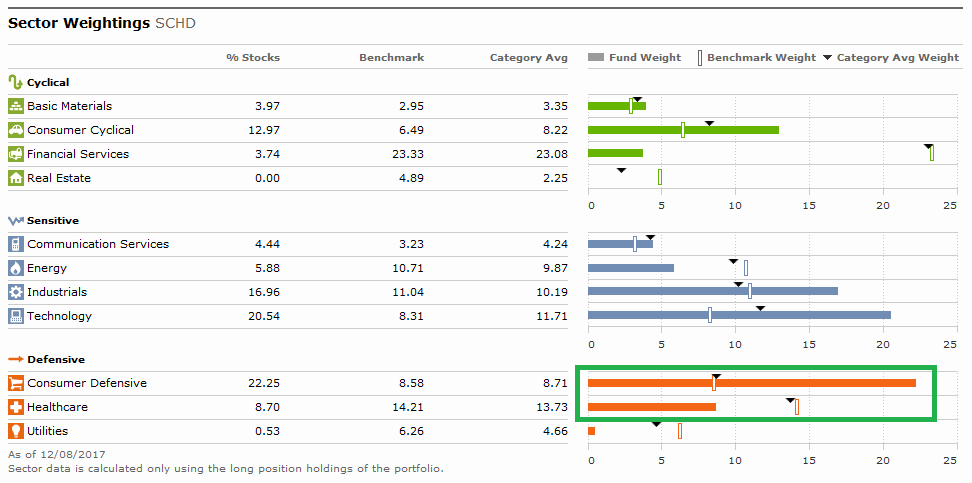The height and width of the screenshot is (483, 972).
Task: Click the Real Estate house icon
Action: (16, 178)
